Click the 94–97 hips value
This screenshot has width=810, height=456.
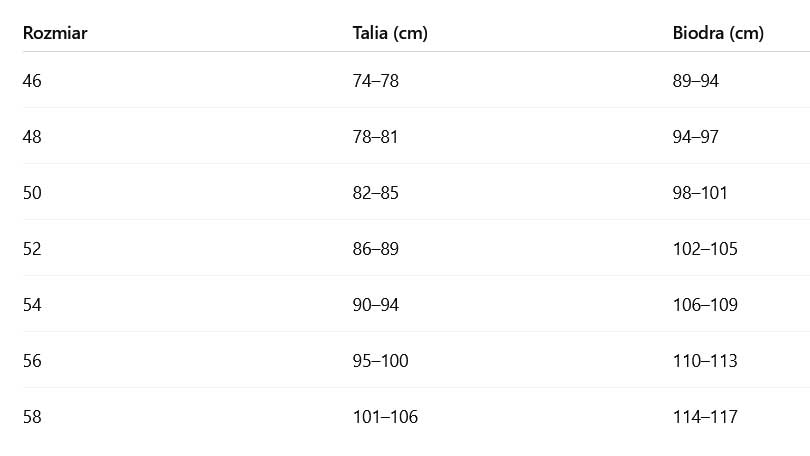click(696, 137)
